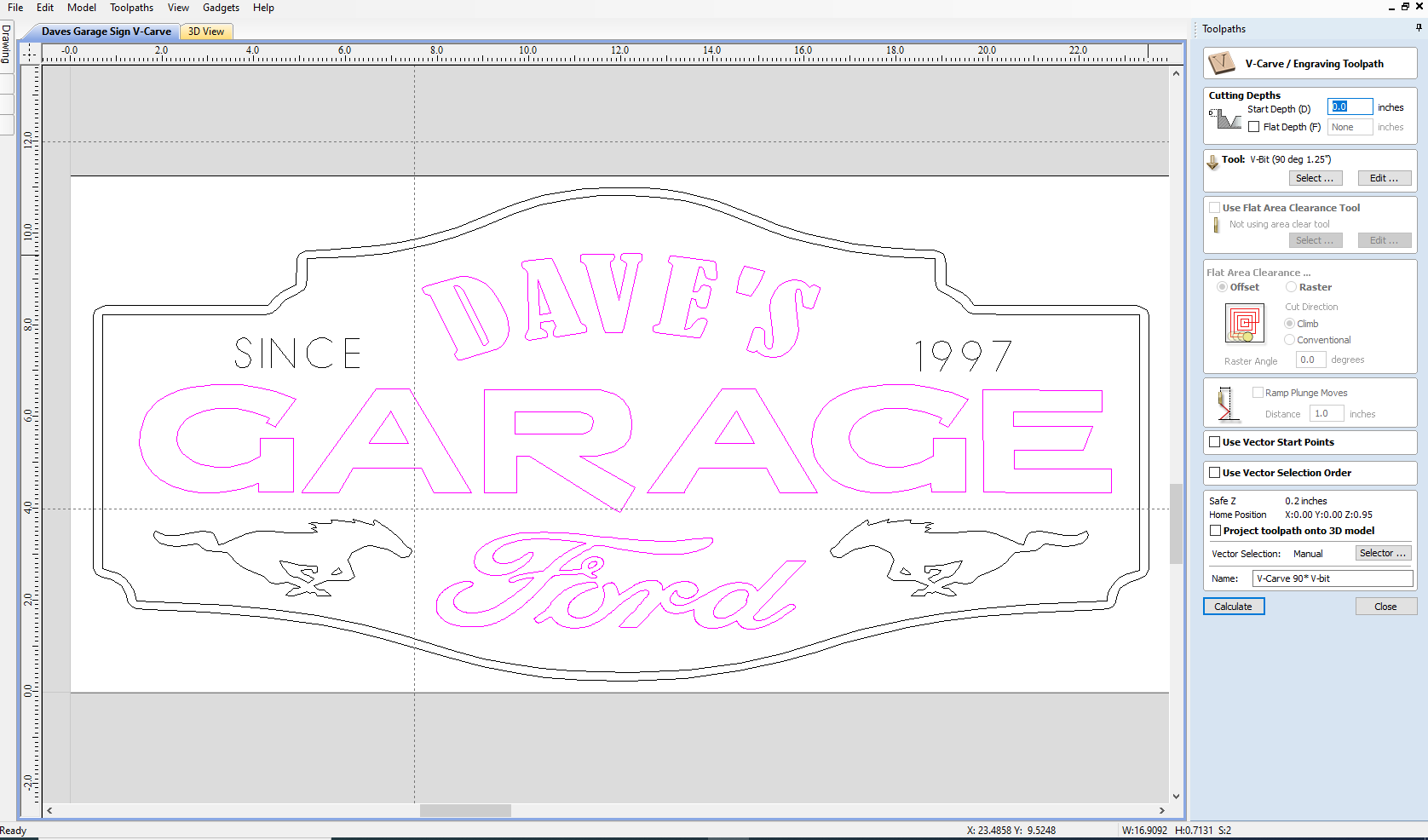Open the View menu
The height and width of the screenshot is (840, 1428).
(178, 8)
